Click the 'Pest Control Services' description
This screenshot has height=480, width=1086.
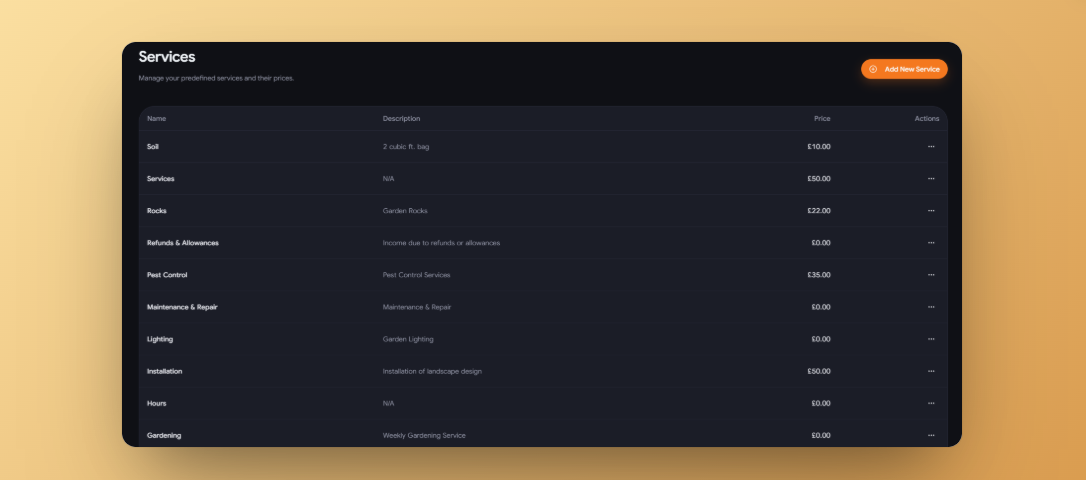click(416, 275)
